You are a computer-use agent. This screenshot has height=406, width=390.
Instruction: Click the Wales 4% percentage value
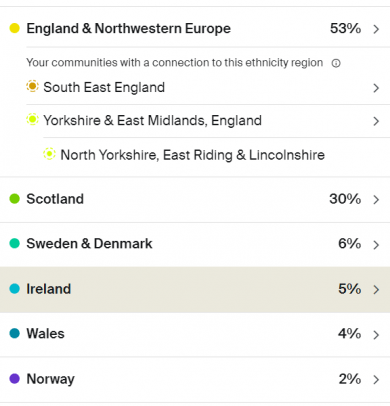pyautogui.click(x=349, y=334)
